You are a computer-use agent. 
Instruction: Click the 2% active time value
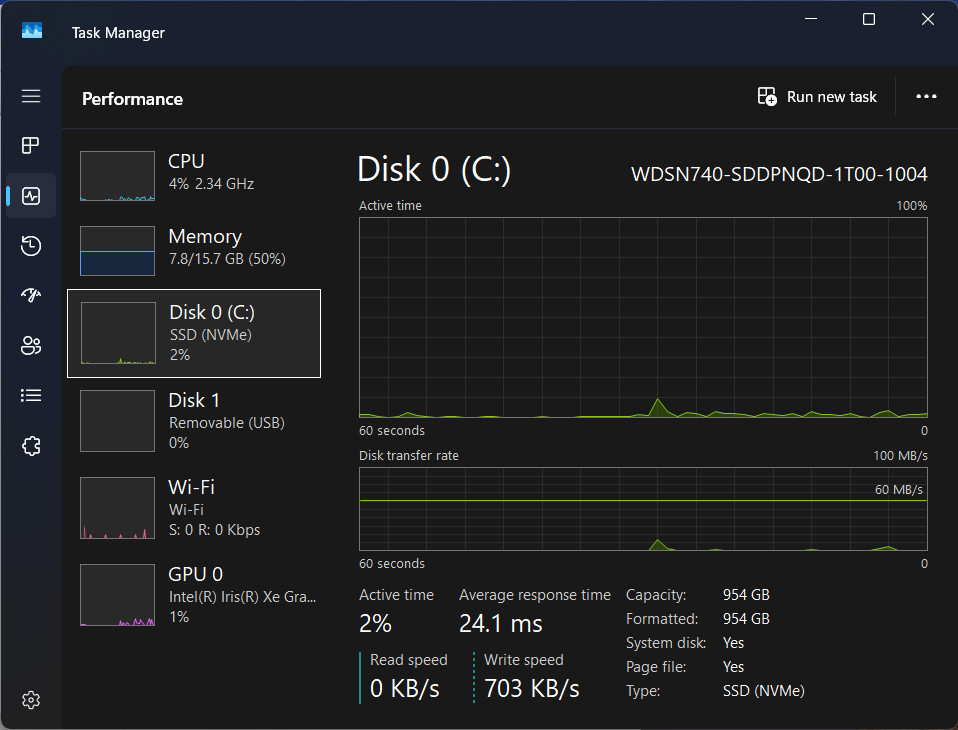375,624
